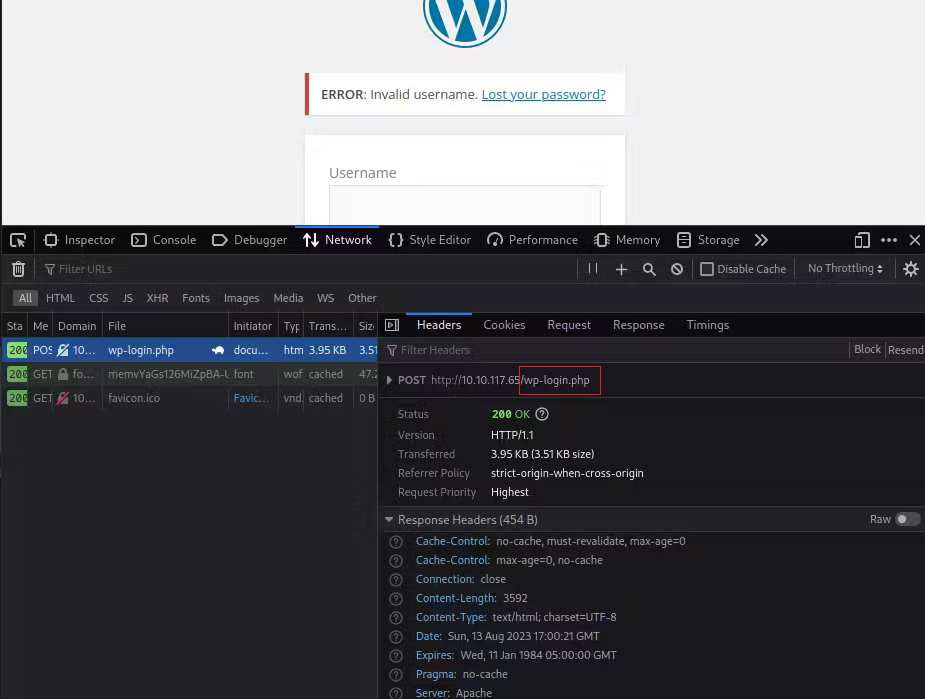Click secure padlock icon on font request row
Screen dimensions: 925x699
point(63,374)
